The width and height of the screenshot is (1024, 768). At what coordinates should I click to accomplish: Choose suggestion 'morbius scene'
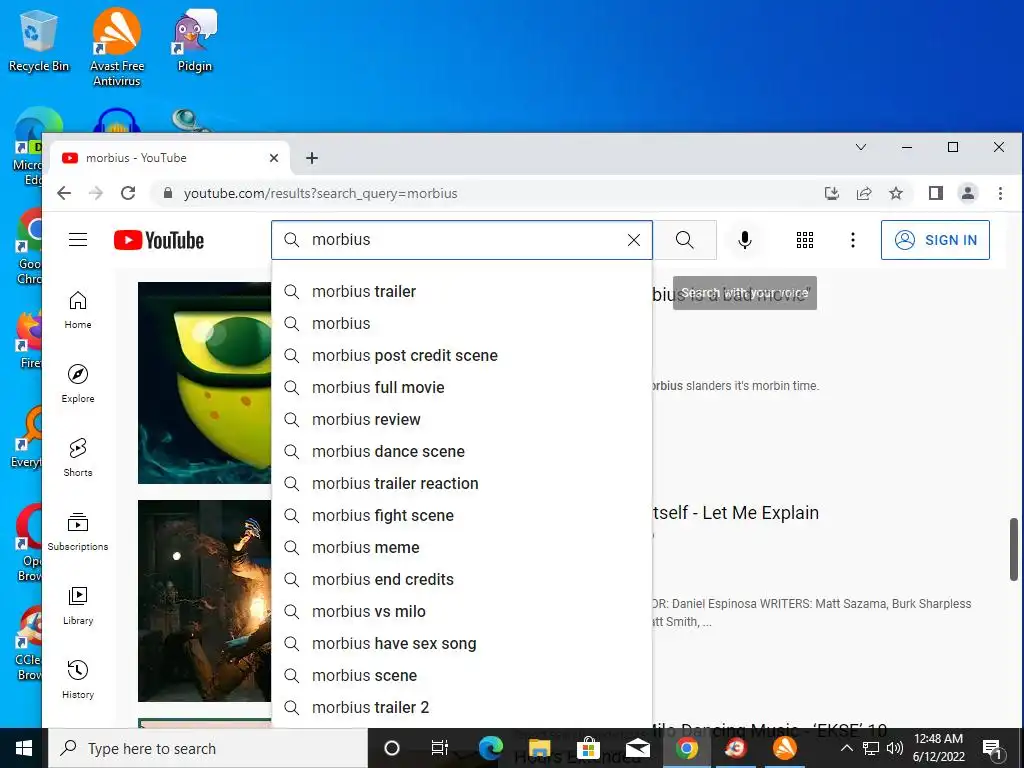[x=462, y=675]
